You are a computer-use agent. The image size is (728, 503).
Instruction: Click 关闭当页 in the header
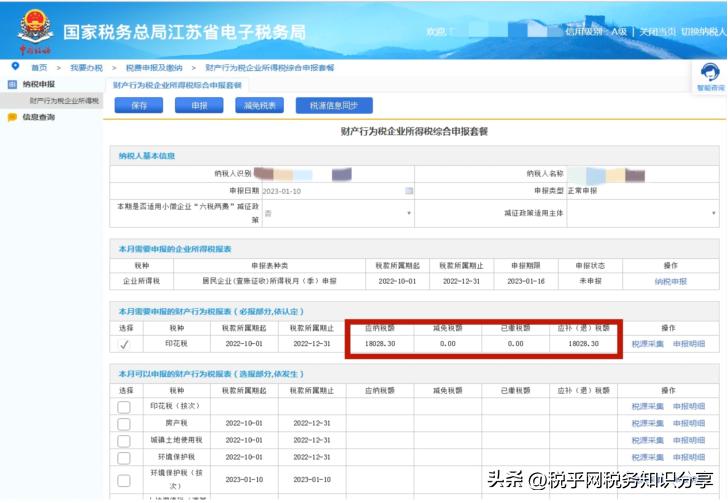click(x=657, y=32)
